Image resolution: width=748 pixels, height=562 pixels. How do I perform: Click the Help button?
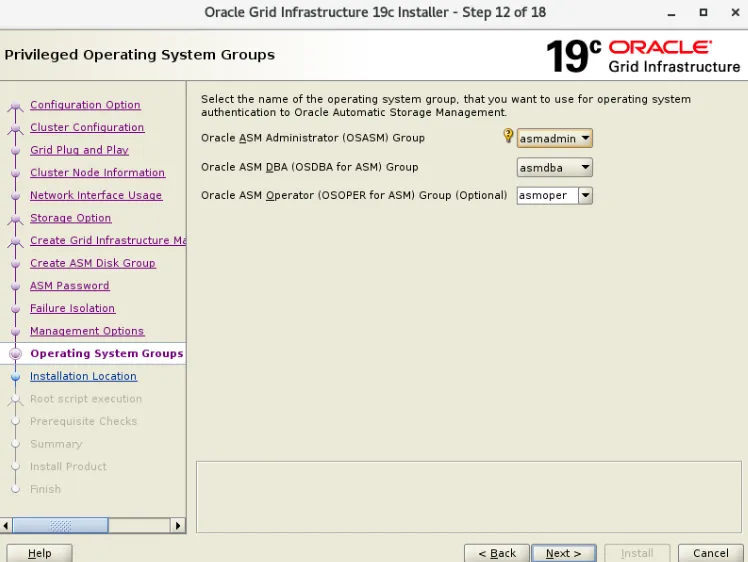click(40, 553)
